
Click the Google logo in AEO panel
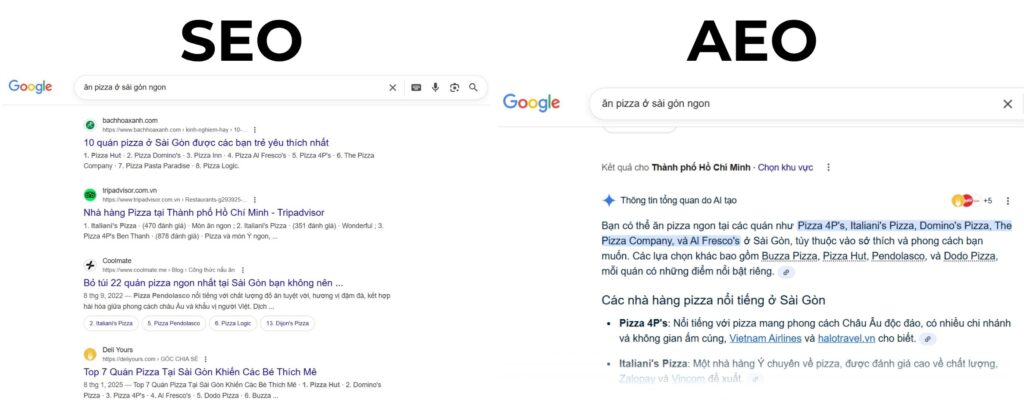pyautogui.click(x=530, y=102)
